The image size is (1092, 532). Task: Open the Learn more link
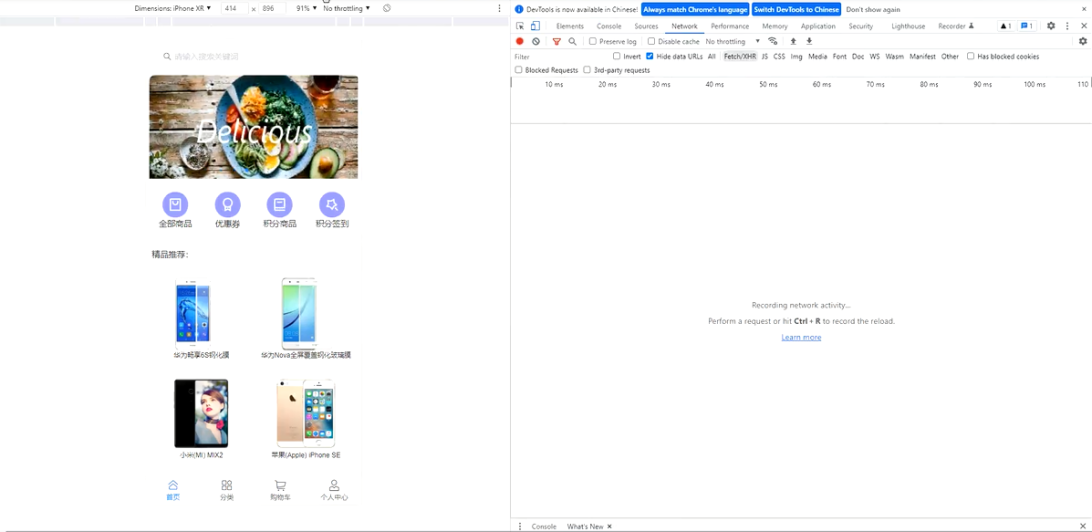tap(801, 337)
